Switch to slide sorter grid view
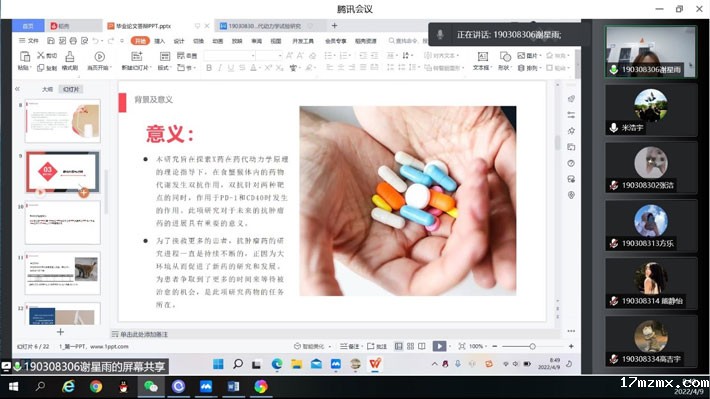The height and width of the screenshot is (399, 710). (410, 346)
